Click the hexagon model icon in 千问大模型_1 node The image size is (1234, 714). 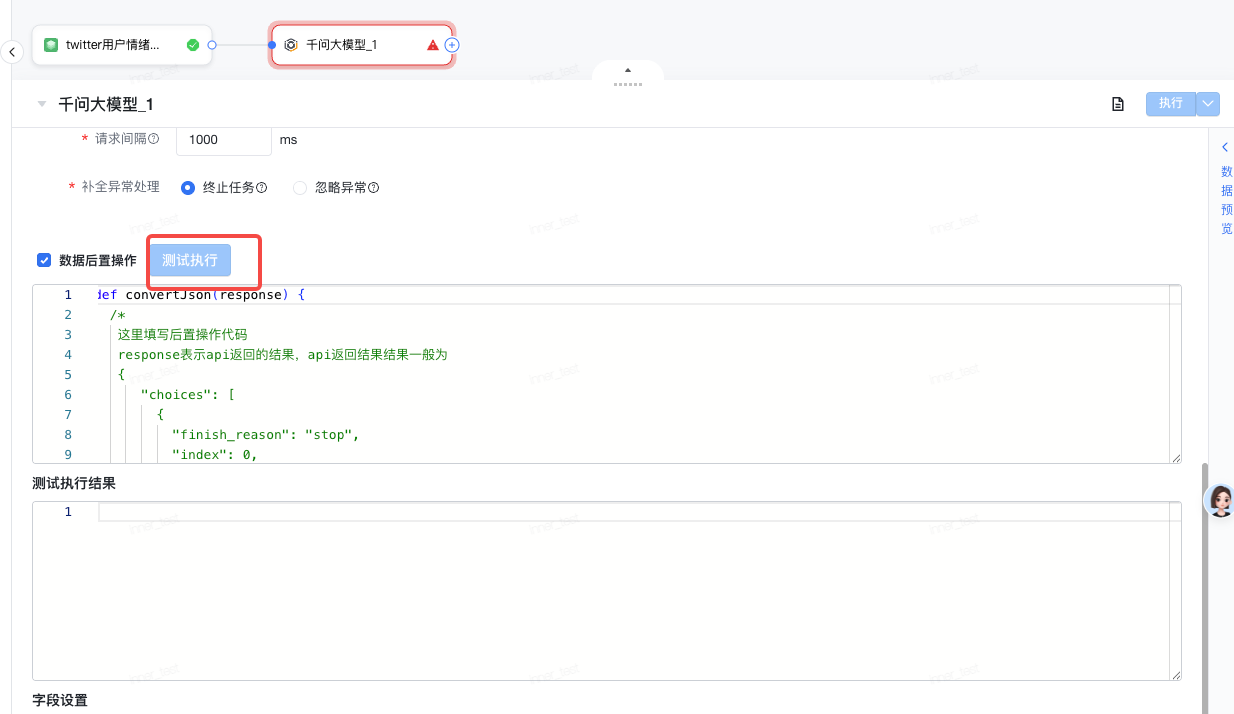291,45
